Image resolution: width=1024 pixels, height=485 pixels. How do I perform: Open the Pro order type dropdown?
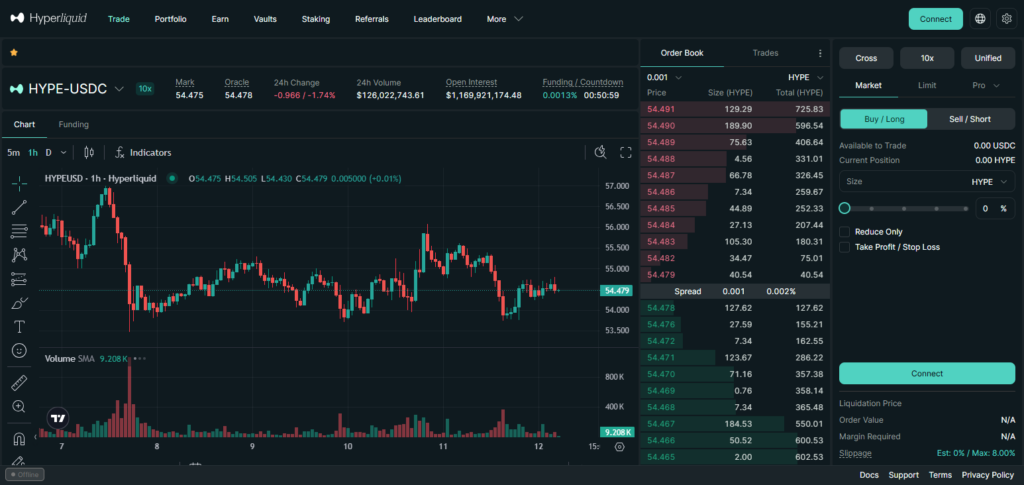pyautogui.click(x=986, y=86)
